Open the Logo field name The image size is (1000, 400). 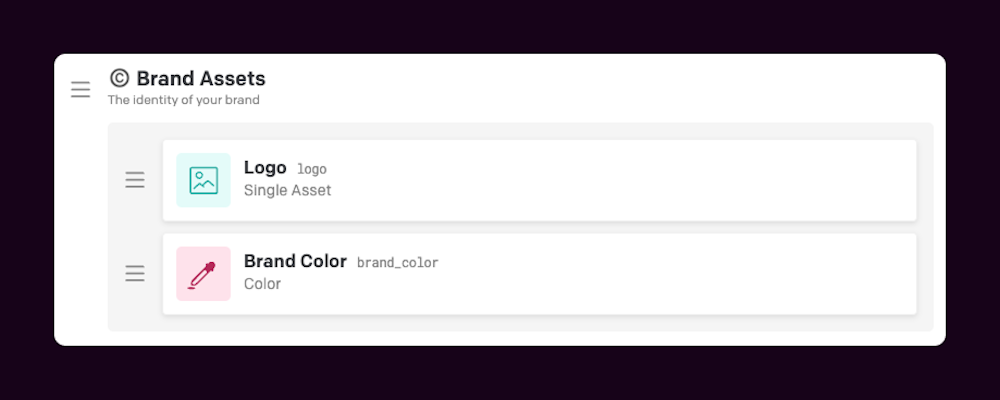click(265, 168)
